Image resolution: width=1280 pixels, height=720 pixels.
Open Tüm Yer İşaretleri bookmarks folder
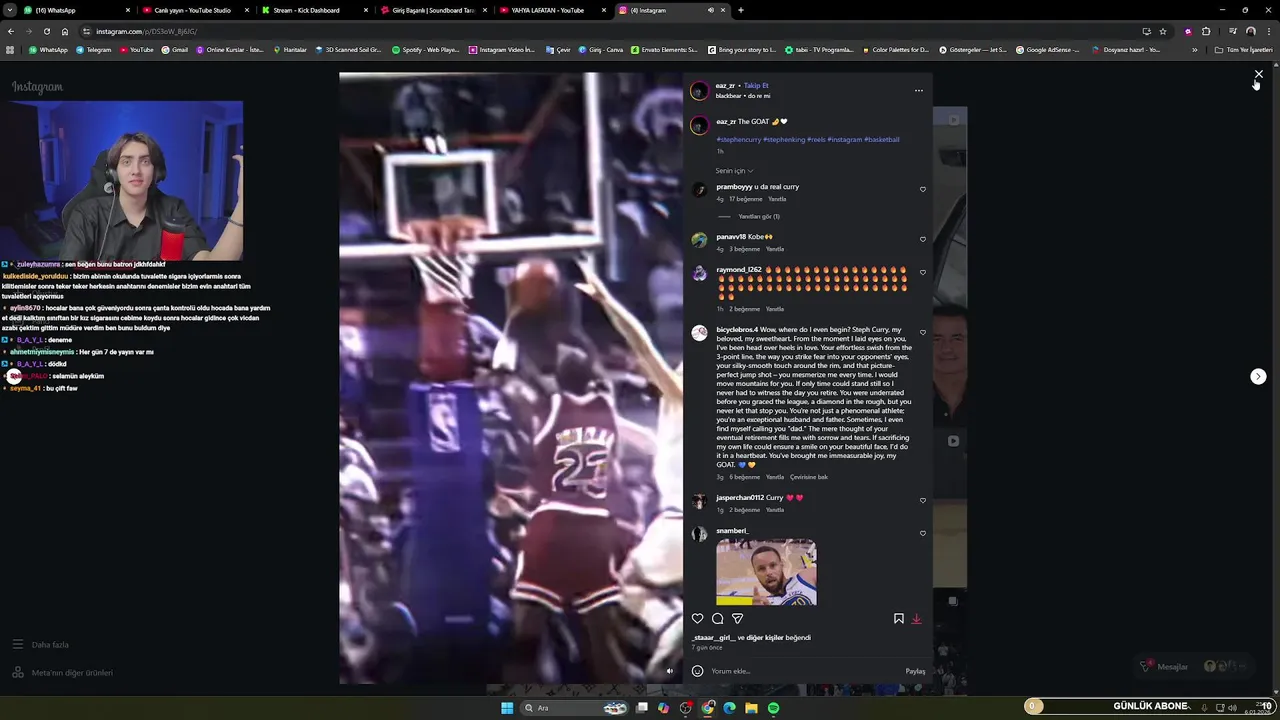[1244, 49]
